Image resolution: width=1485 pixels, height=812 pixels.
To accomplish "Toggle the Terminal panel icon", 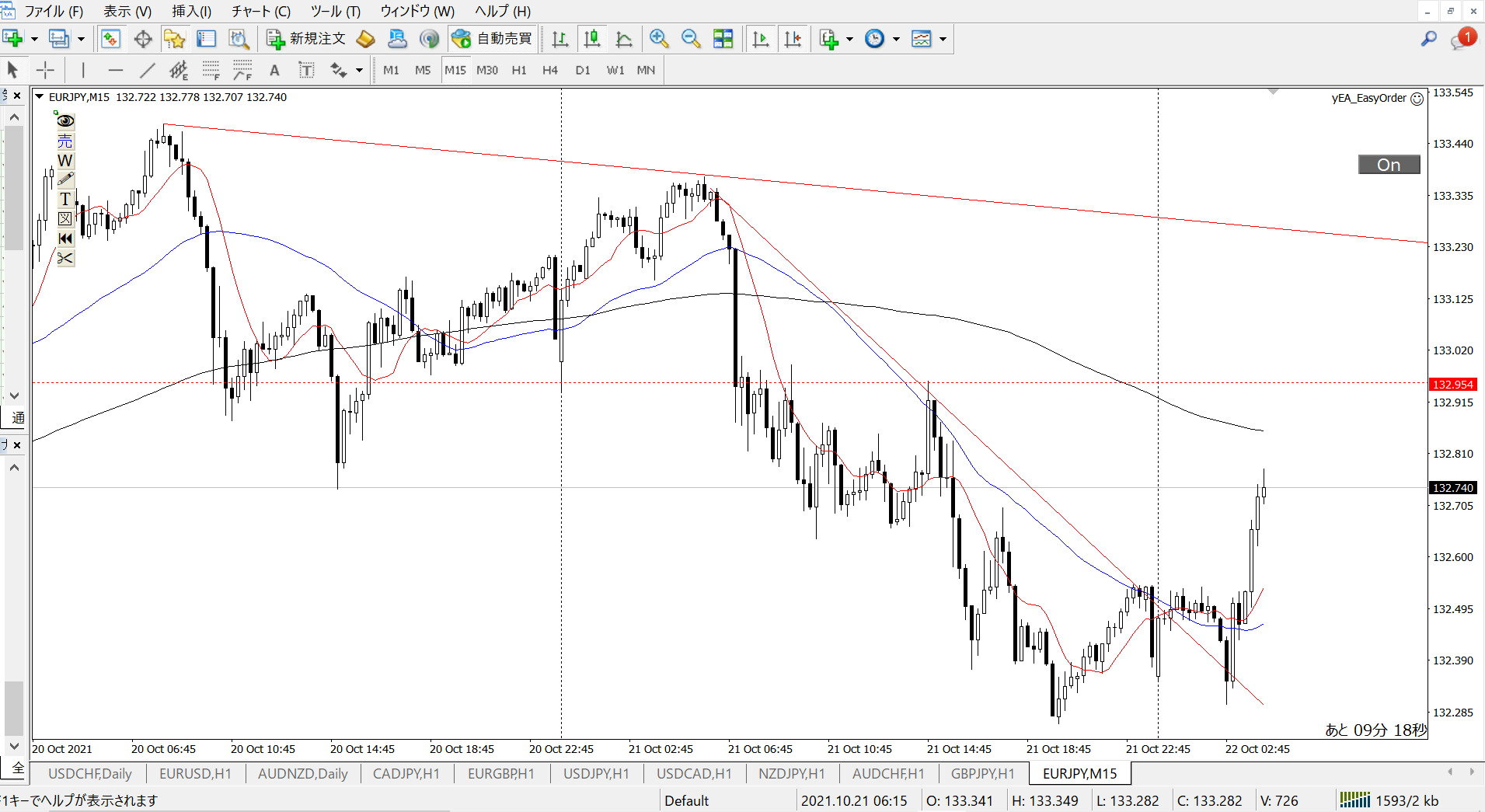I will pyautogui.click(x=206, y=38).
